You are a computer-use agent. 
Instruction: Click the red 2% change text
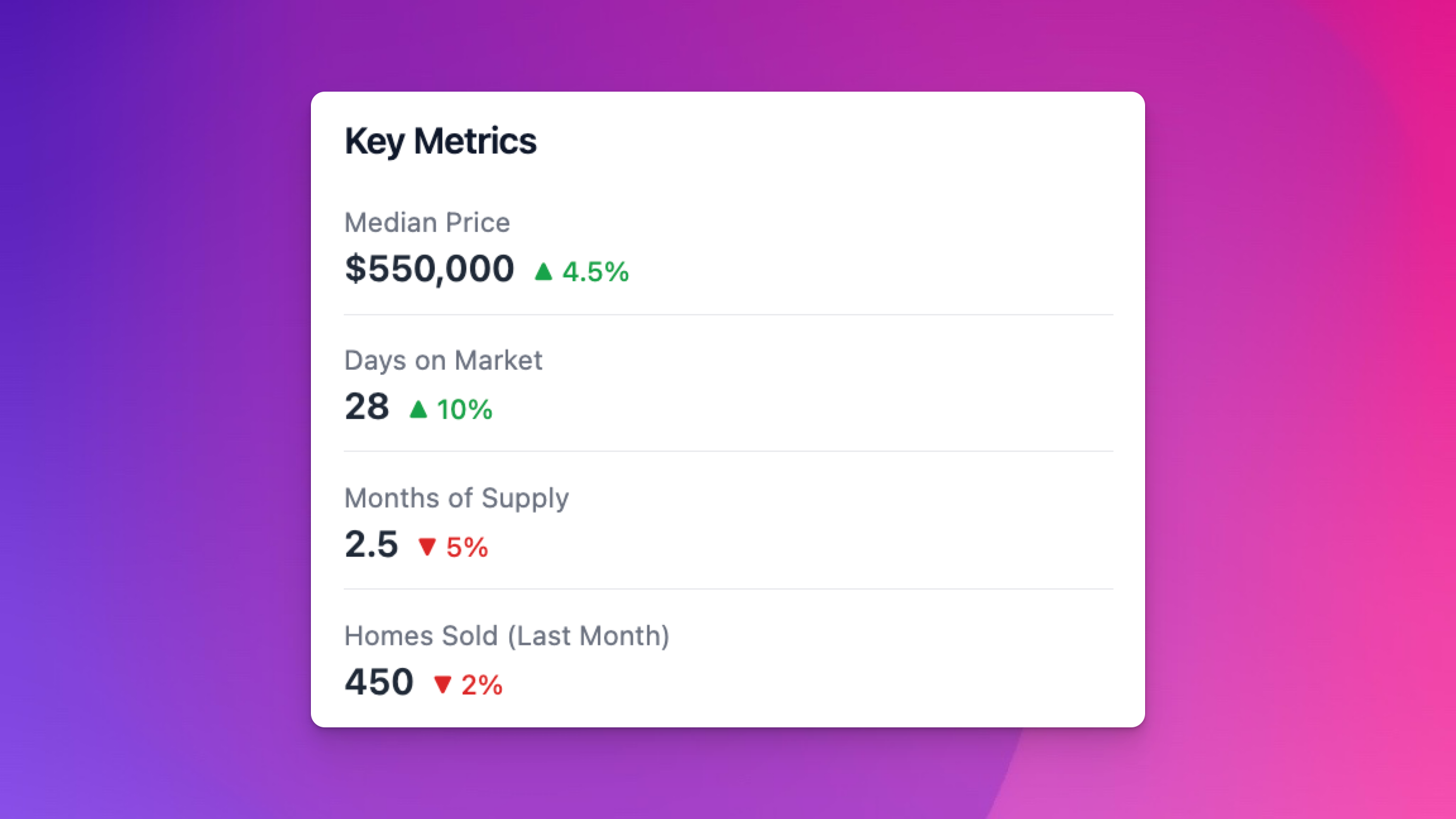click(x=482, y=685)
